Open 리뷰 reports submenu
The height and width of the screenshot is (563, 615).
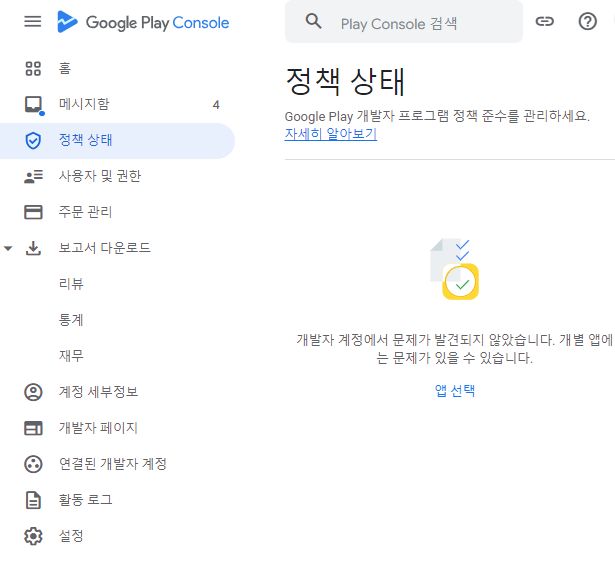coord(71,284)
